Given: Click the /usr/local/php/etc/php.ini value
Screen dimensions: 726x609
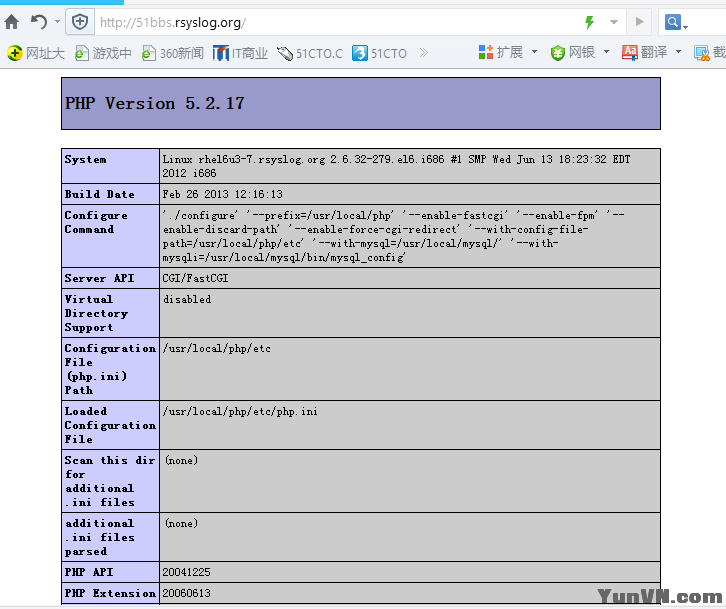Looking at the screenshot, I should coord(240,411).
